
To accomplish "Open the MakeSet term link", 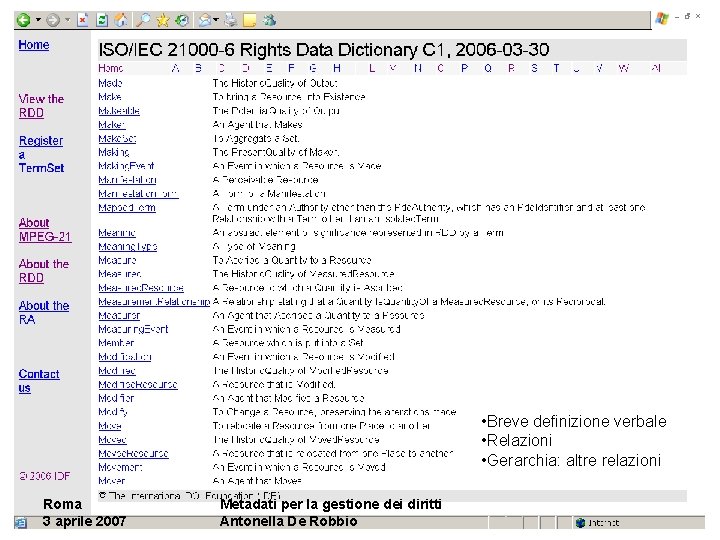I will 117,138.
